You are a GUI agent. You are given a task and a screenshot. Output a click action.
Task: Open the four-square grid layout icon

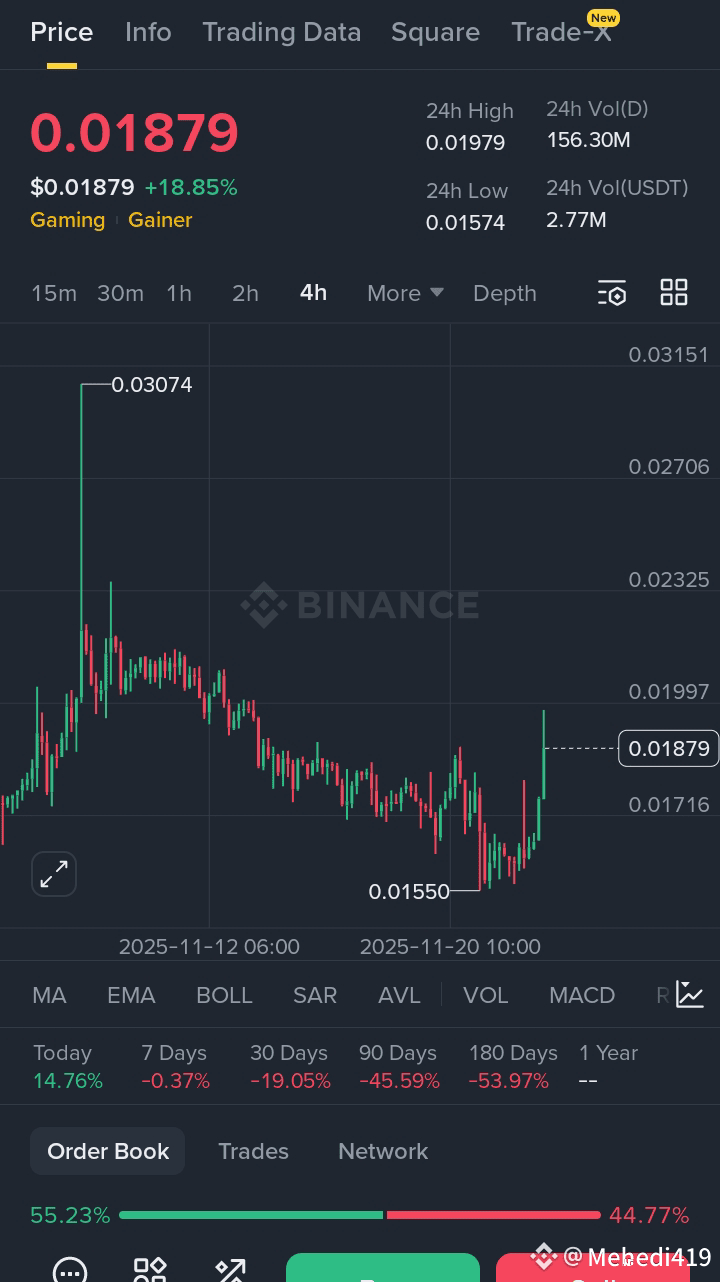pos(674,292)
